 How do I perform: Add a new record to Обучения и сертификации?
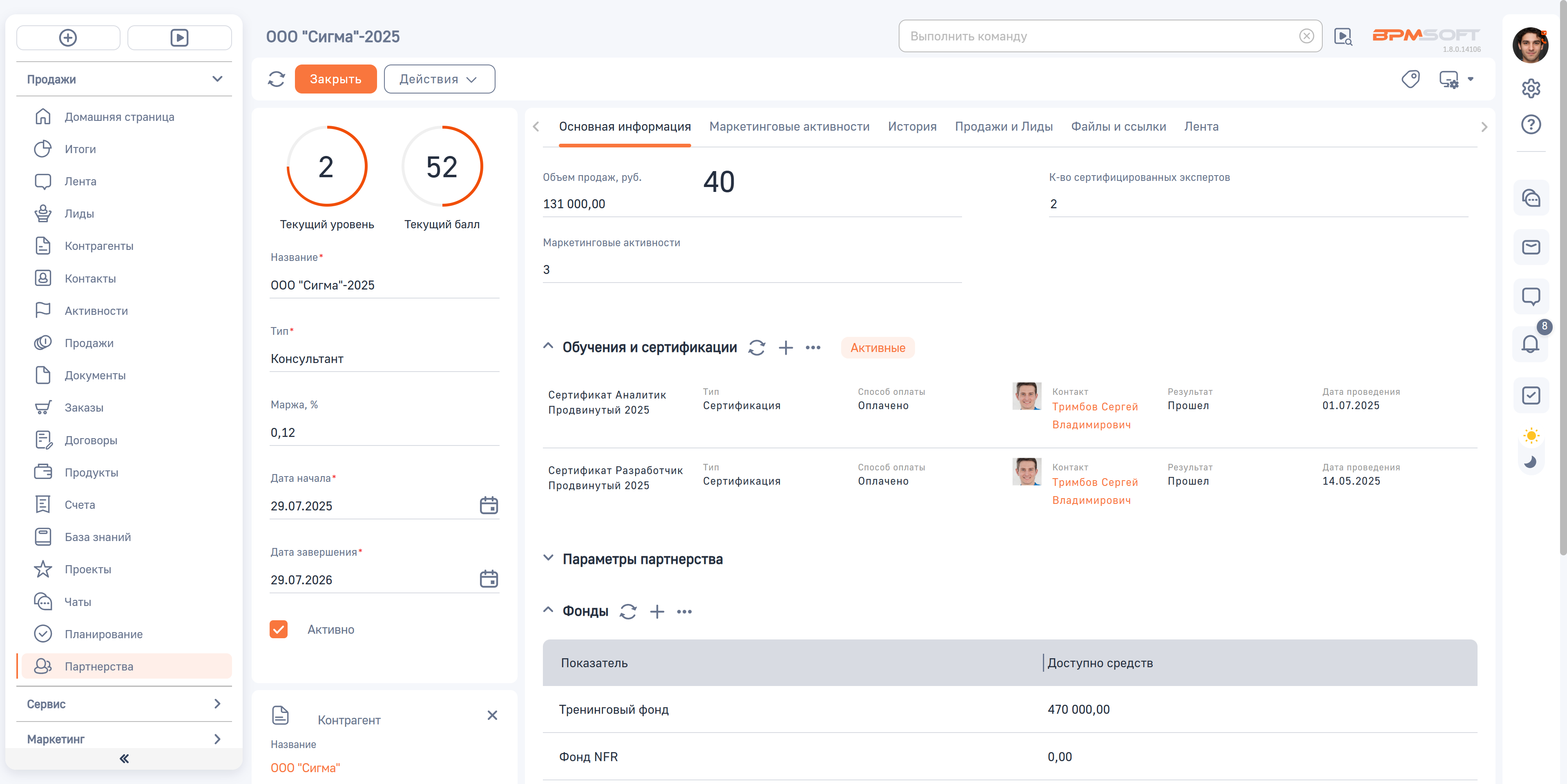(786, 348)
